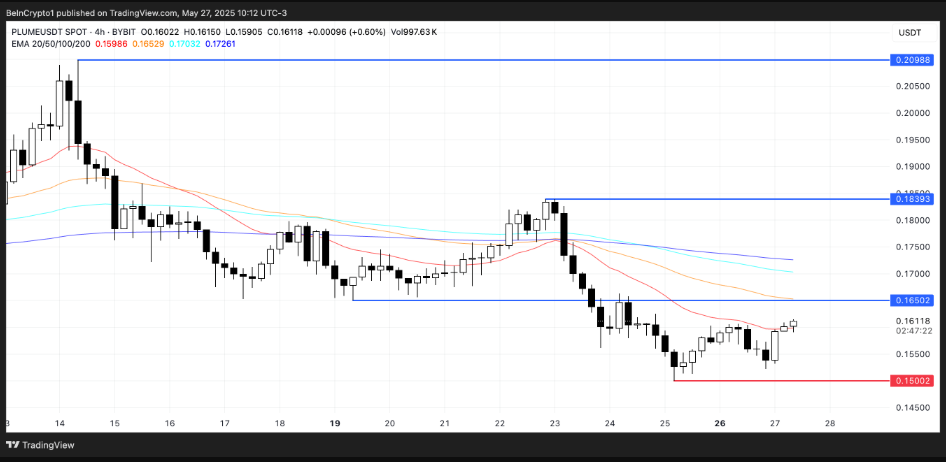Open the USDT currency label on price axis
Viewport: 946px width, 462px height.
tap(910, 33)
